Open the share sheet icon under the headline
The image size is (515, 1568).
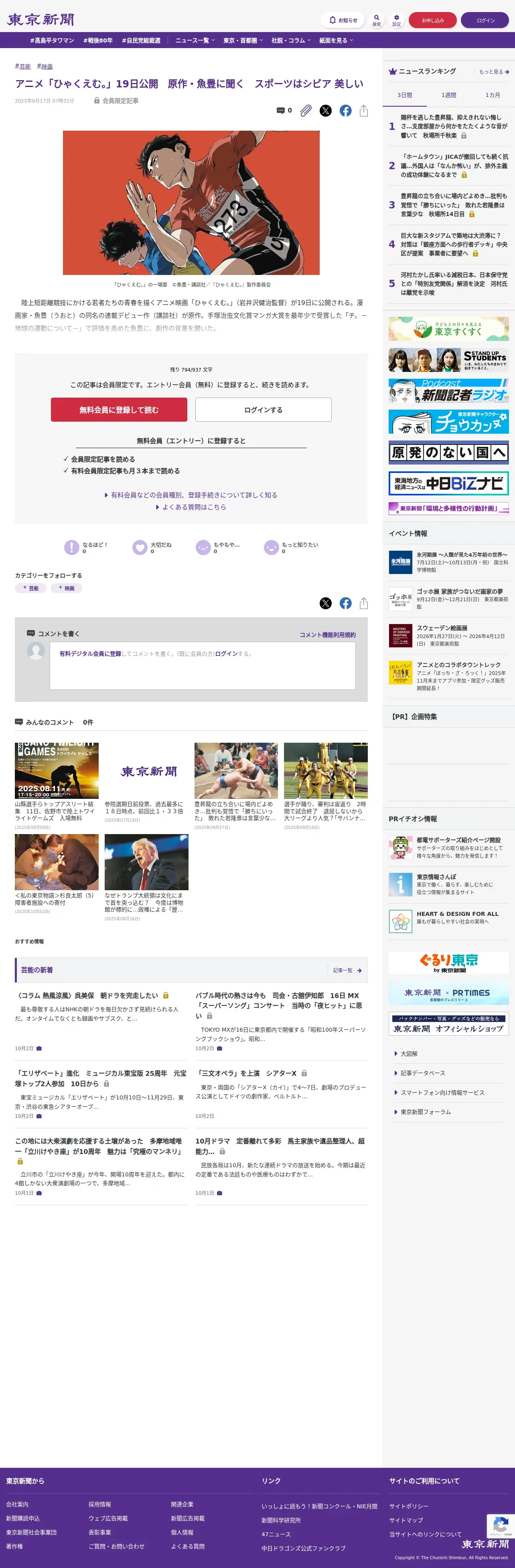coord(364,111)
